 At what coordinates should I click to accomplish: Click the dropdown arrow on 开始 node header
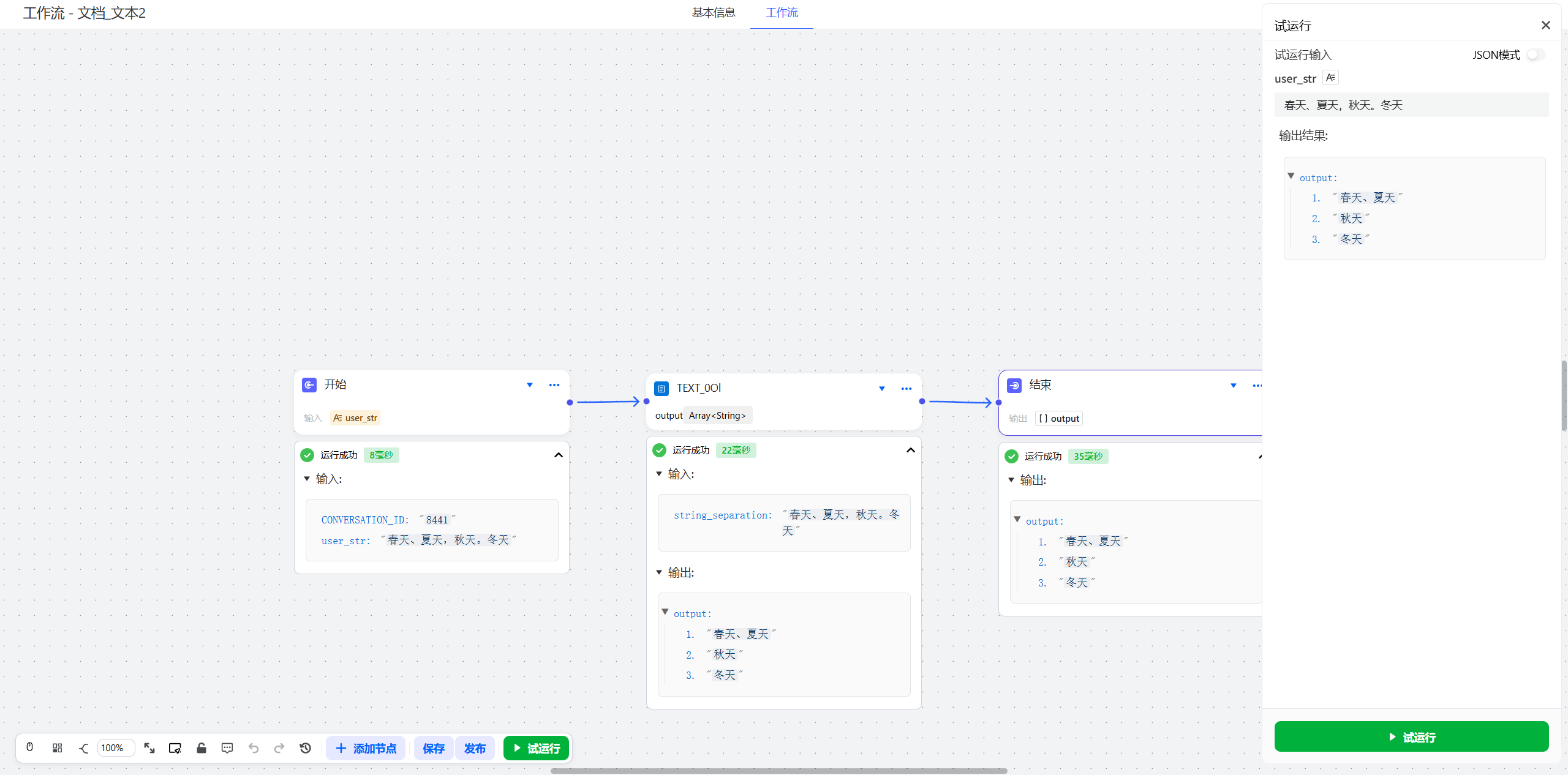coord(530,385)
